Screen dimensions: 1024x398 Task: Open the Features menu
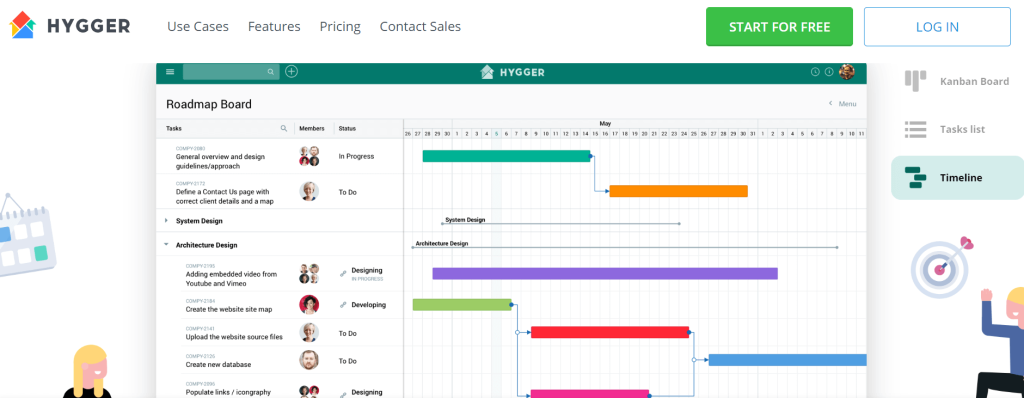pos(274,27)
